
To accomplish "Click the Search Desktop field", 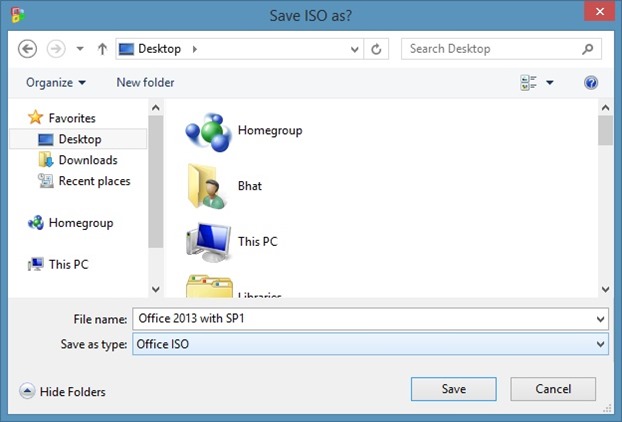I will pos(501,49).
